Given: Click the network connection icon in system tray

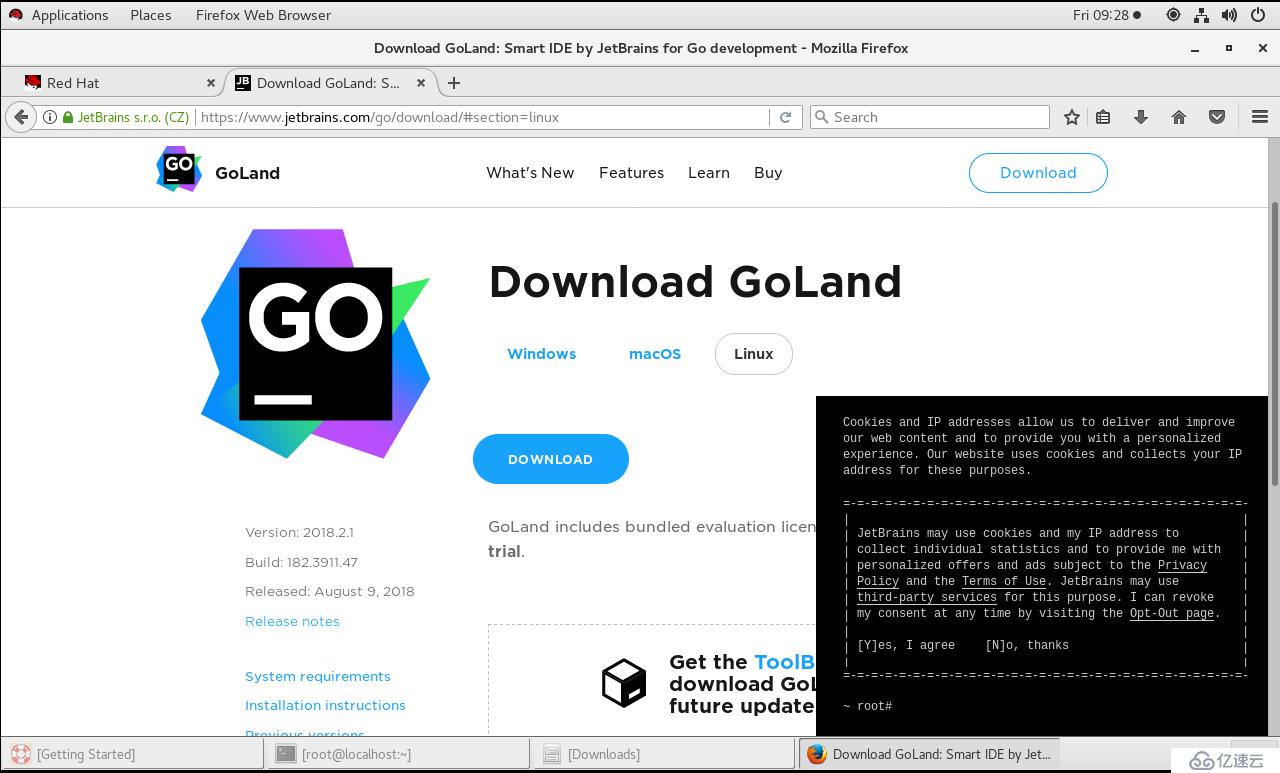Looking at the screenshot, I should pyautogui.click(x=1202, y=15).
